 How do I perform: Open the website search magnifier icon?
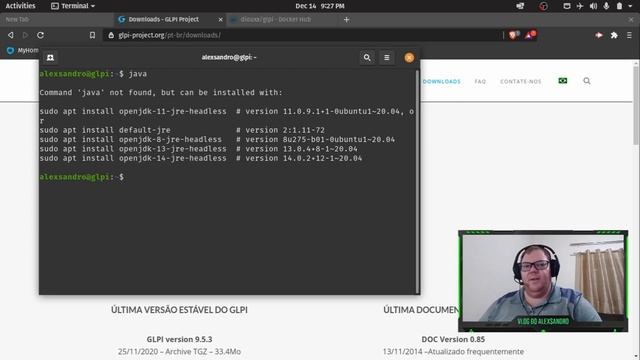(x=587, y=81)
